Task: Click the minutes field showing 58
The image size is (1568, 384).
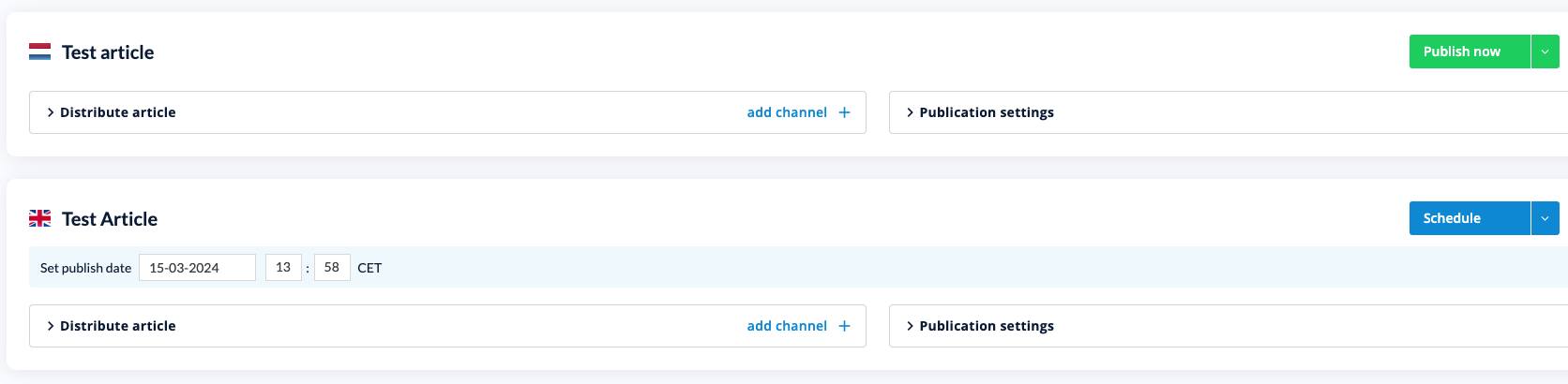Action: click(332, 268)
